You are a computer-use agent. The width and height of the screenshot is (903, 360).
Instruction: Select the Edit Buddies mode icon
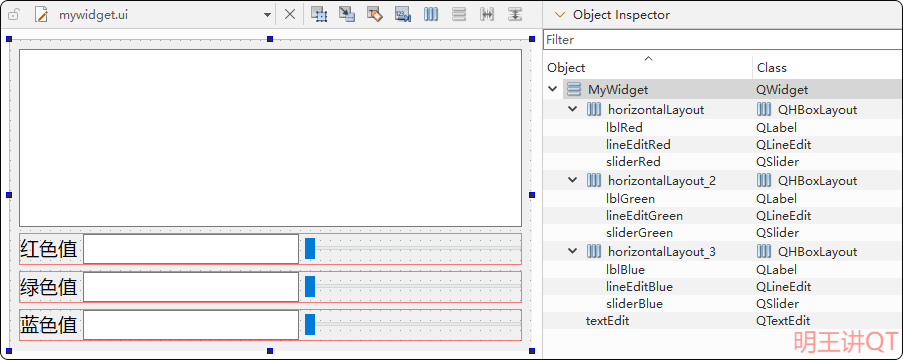375,14
